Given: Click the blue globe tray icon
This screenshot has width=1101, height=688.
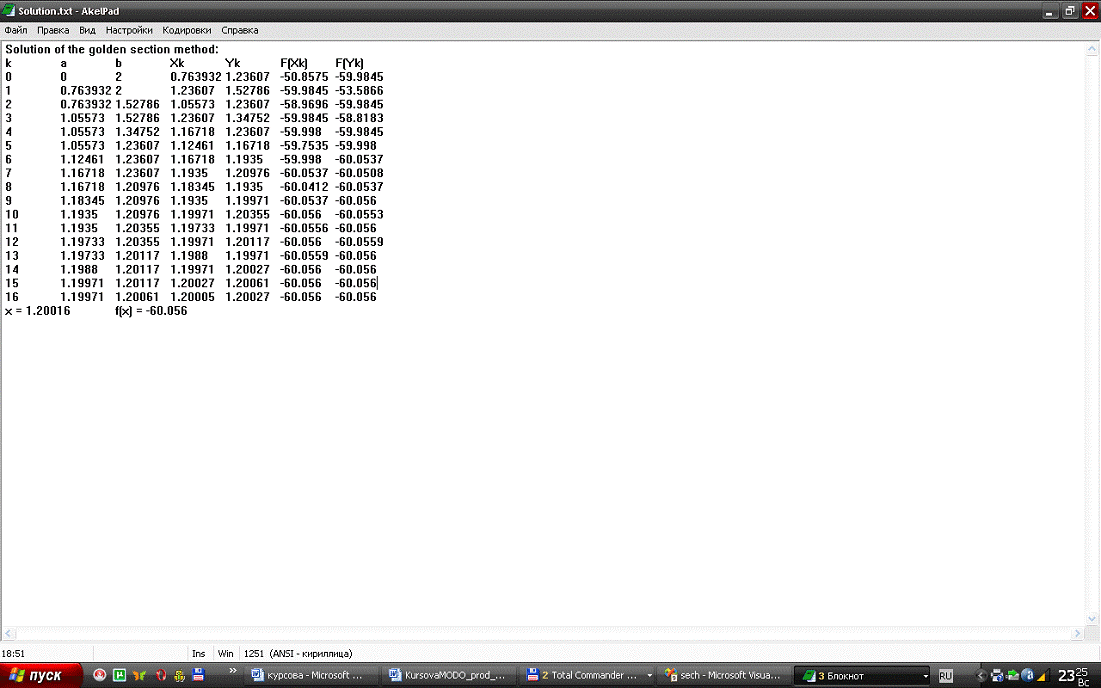Looking at the screenshot, I should pyautogui.click(x=1027, y=676).
